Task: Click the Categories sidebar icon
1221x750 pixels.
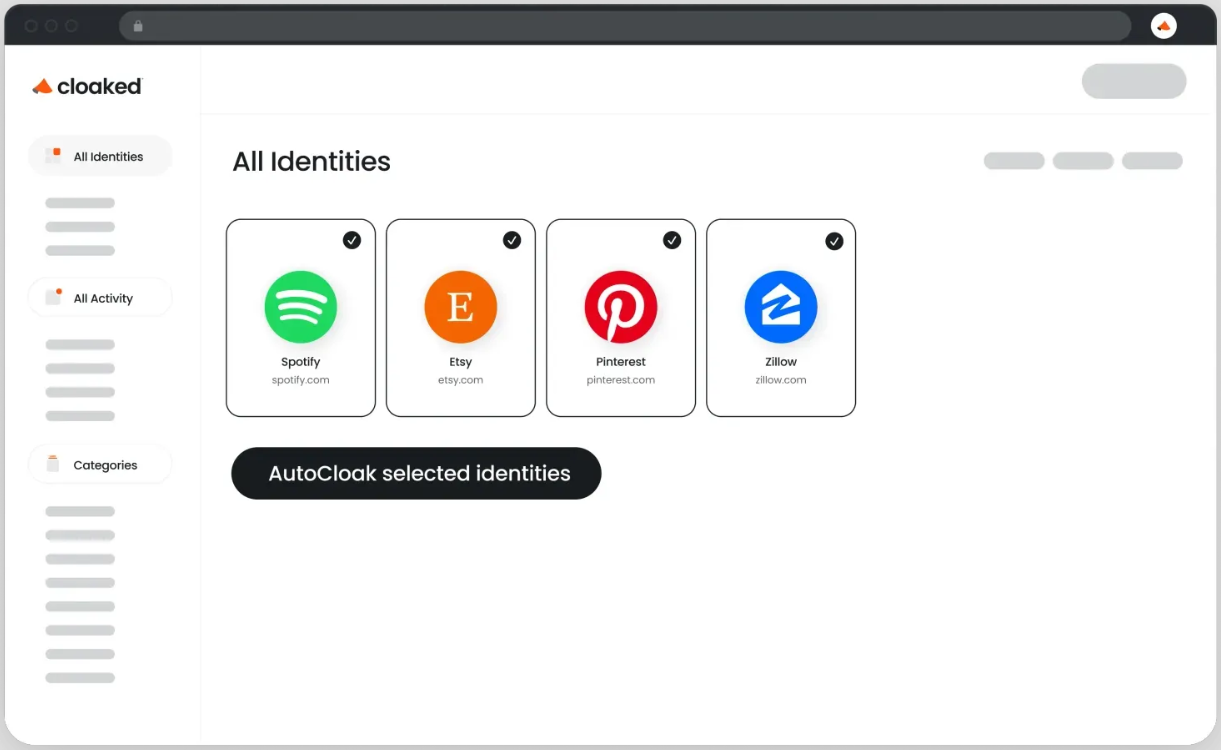Action: click(x=53, y=464)
